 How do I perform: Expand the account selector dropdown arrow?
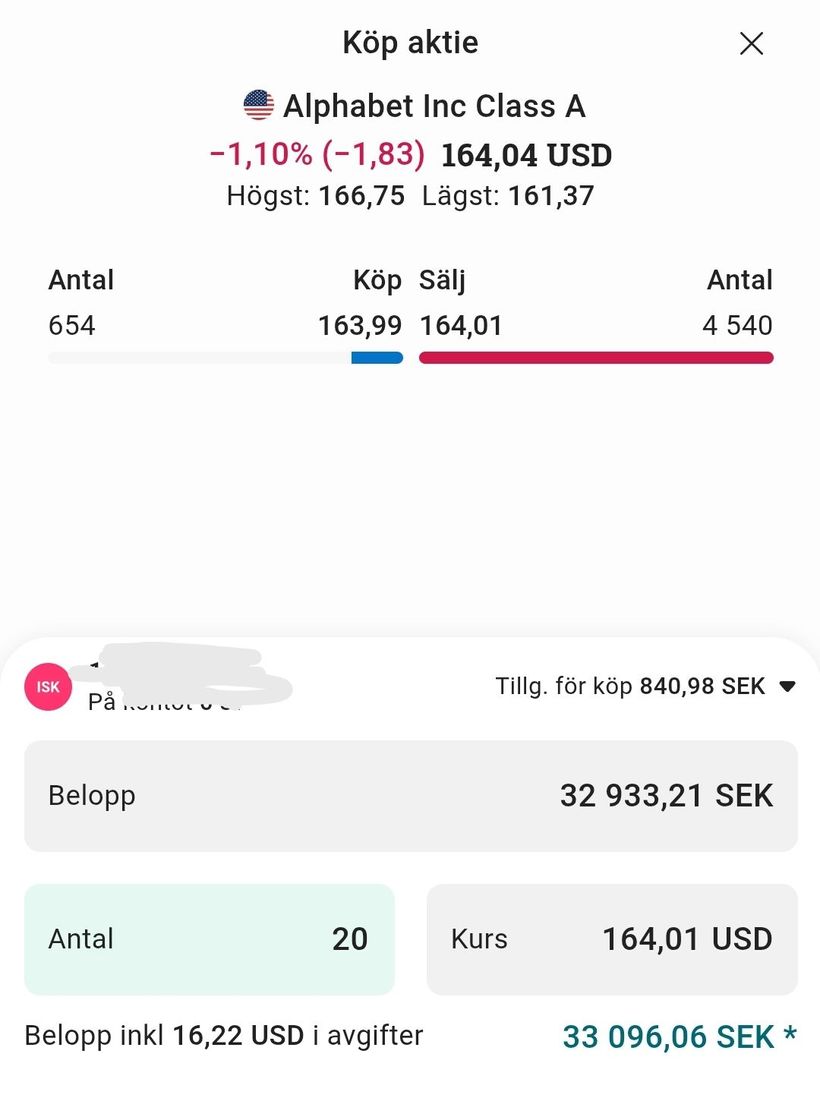coord(787,687)
